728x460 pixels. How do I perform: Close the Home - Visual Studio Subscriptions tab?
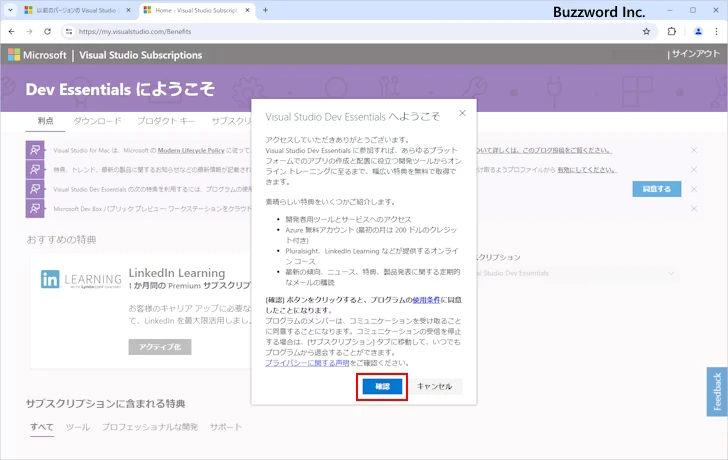coord(247,10)
